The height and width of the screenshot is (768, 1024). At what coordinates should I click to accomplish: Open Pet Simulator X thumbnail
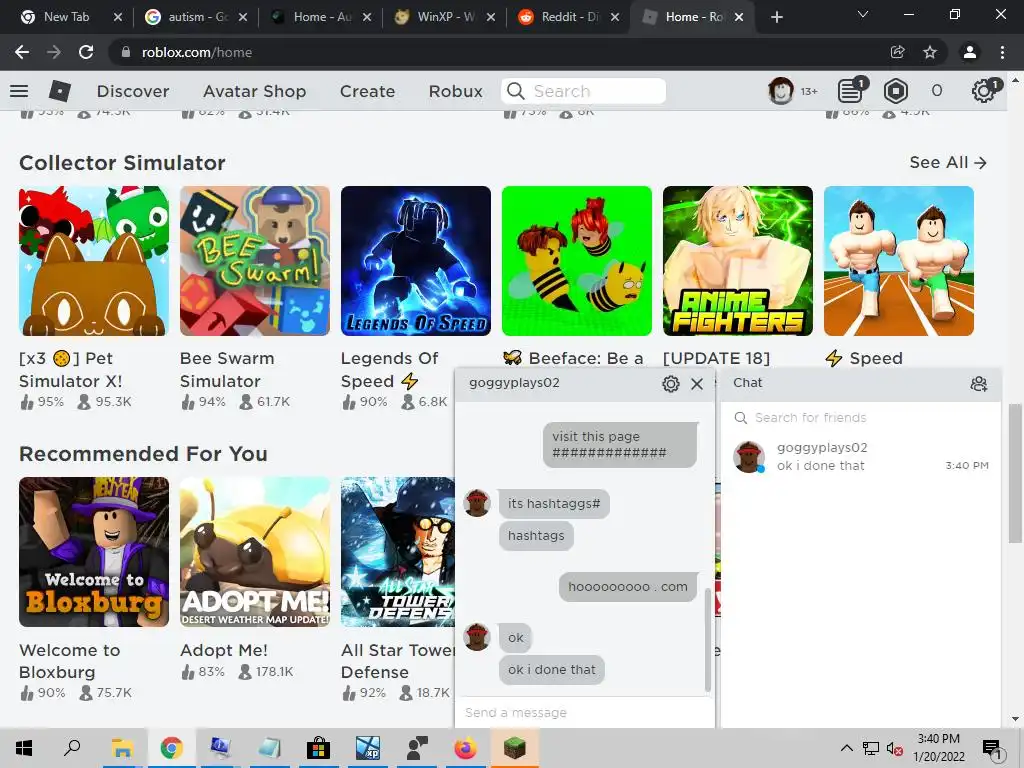click(94, 261)
